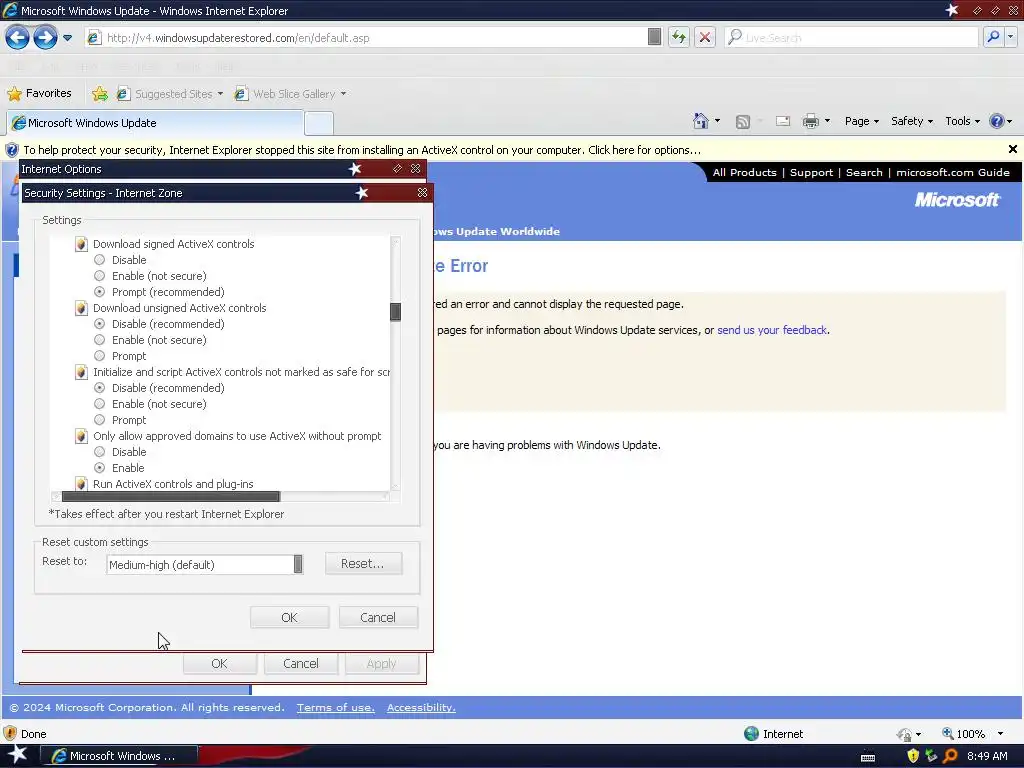
Task: Click the settings list vertical scrollbar thumb
Action: click(395, 312)
